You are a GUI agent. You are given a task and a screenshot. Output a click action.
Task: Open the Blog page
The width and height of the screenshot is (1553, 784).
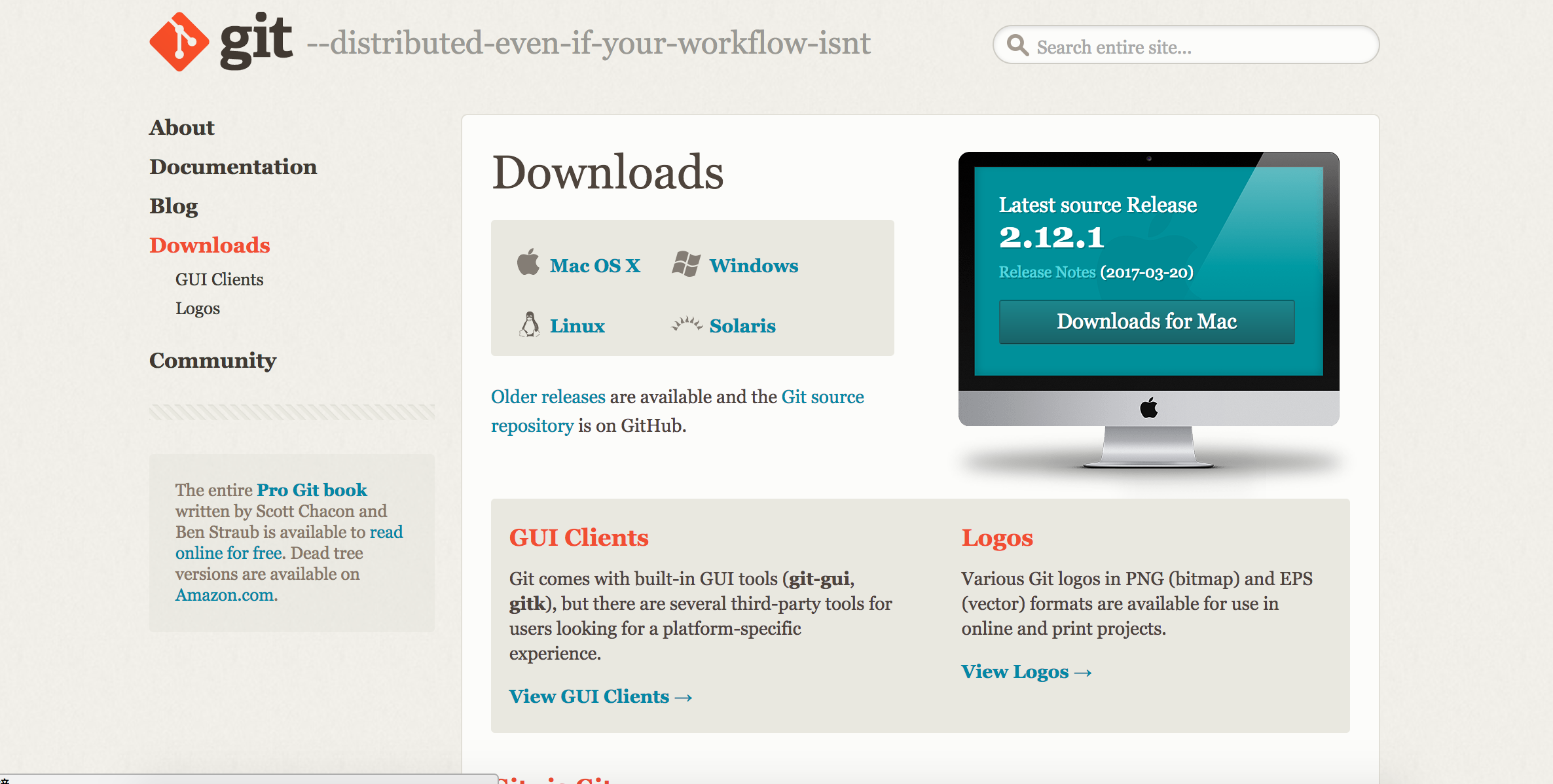[x=174, y=206]
